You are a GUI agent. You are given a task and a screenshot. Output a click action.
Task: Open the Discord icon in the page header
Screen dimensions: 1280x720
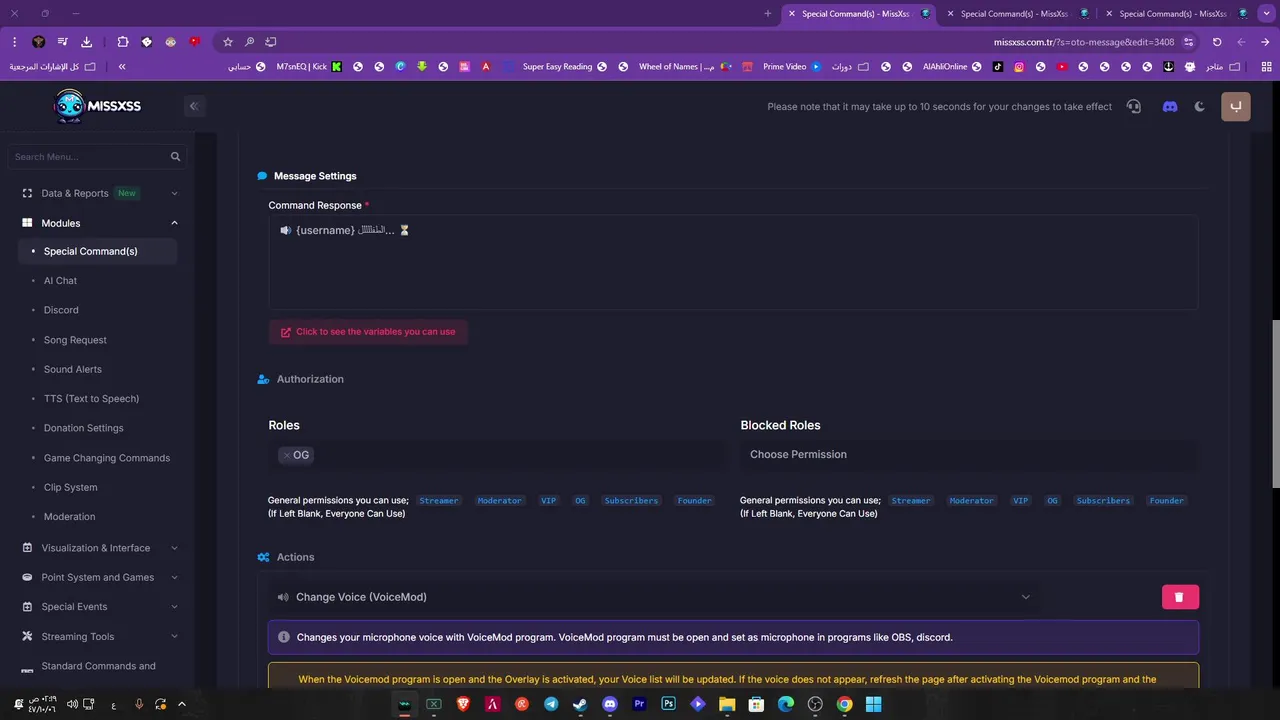tap(1170, 106)
